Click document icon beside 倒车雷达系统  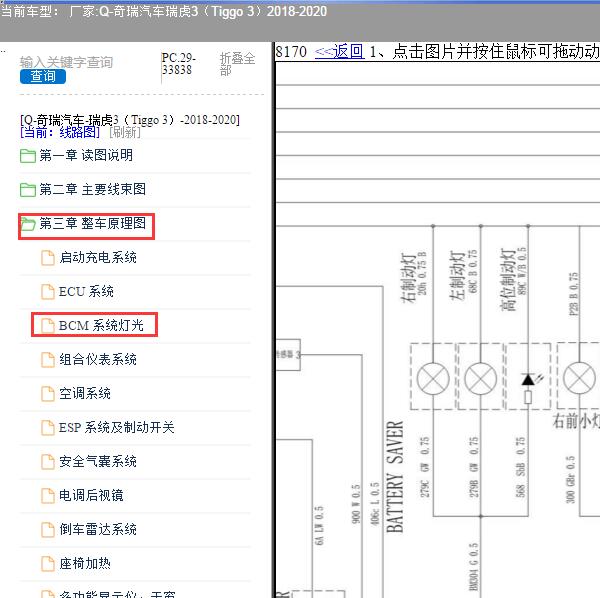tap(48, 530)
